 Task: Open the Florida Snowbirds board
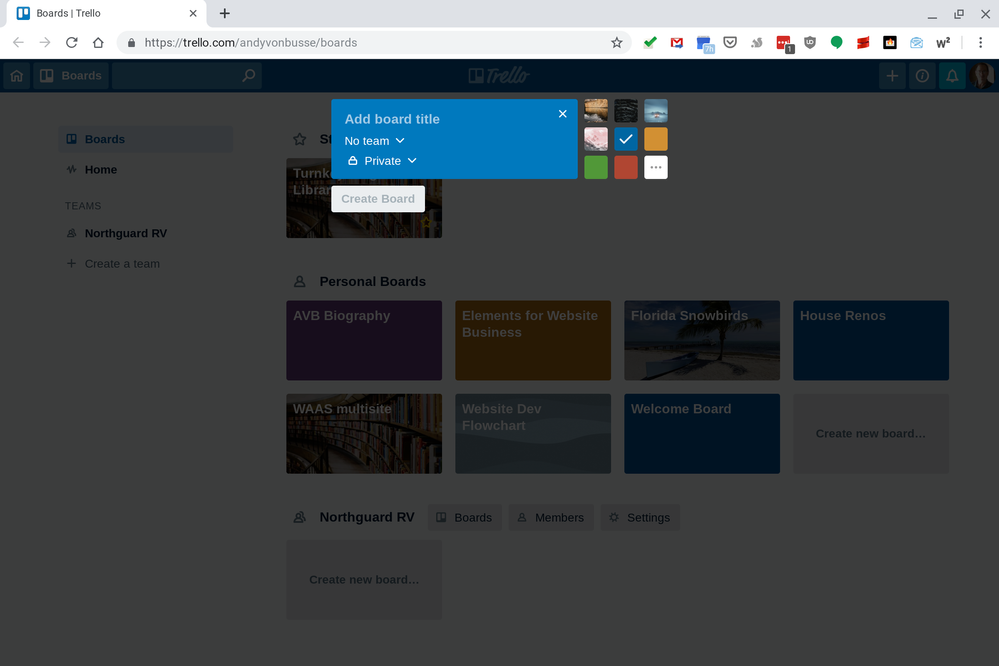point(701,340)
